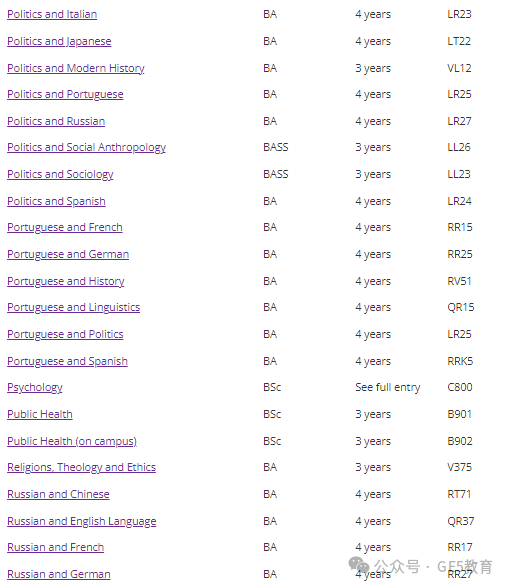Click the Public Health (on campus) link
Screen dimensions: 509x587
pos(72,442)
